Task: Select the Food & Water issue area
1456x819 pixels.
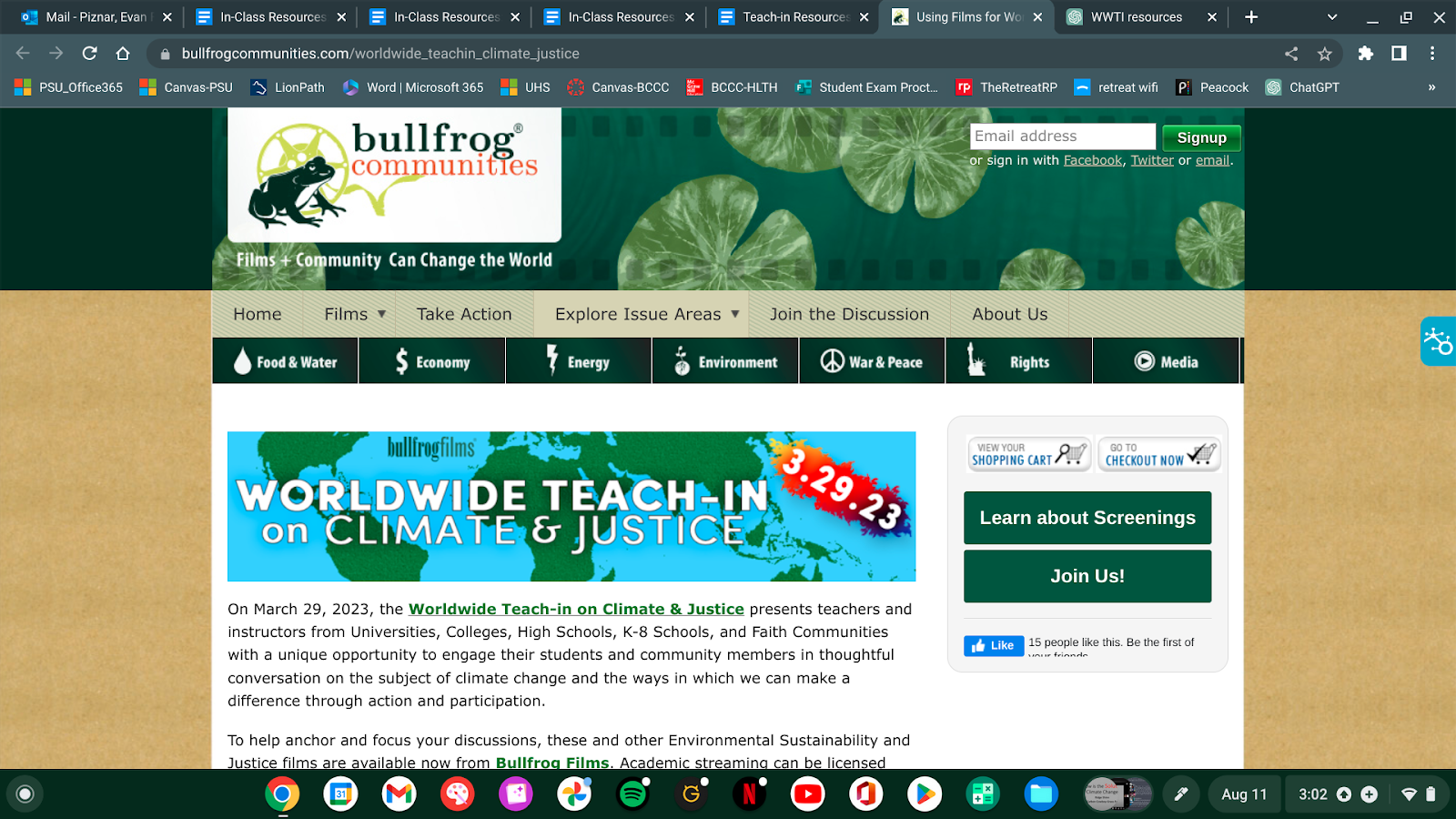Action: tap(286, 361)
